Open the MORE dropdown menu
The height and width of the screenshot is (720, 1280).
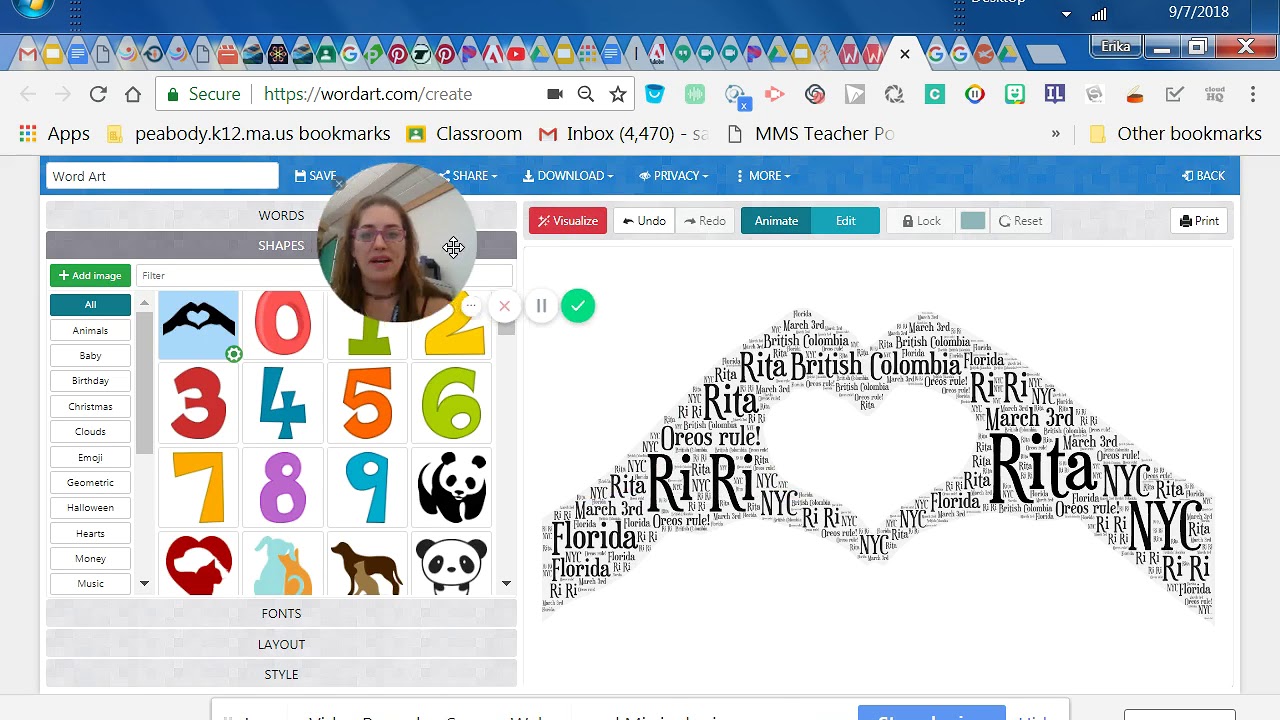click(x=763, y=176)
